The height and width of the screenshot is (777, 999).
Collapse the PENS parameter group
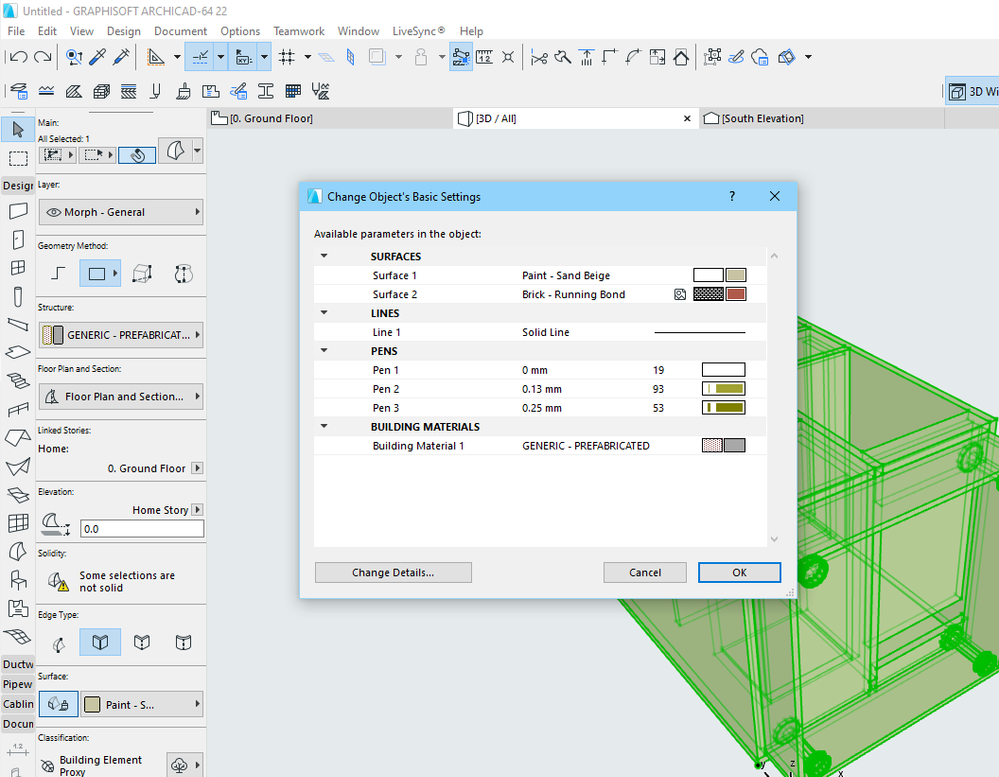click(324, 352)
